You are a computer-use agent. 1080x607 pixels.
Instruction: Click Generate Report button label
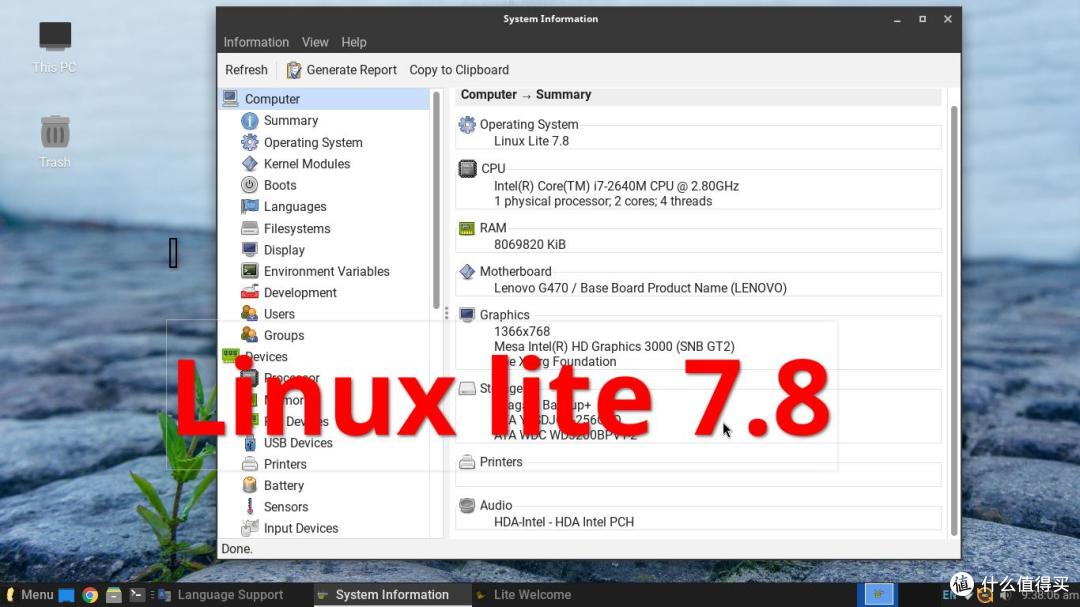tap(351, 70)
